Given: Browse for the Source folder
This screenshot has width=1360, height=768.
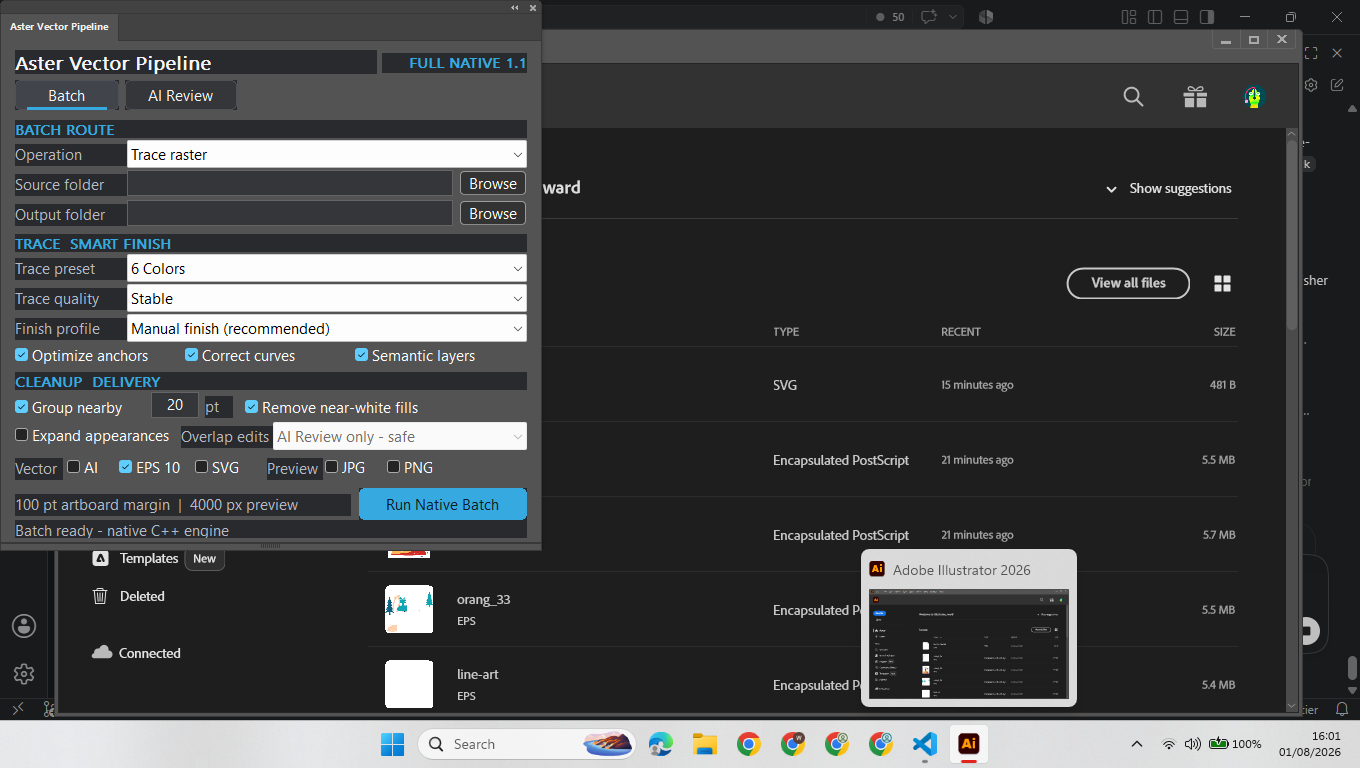Looking at the screenshot, I should [493, 183].
